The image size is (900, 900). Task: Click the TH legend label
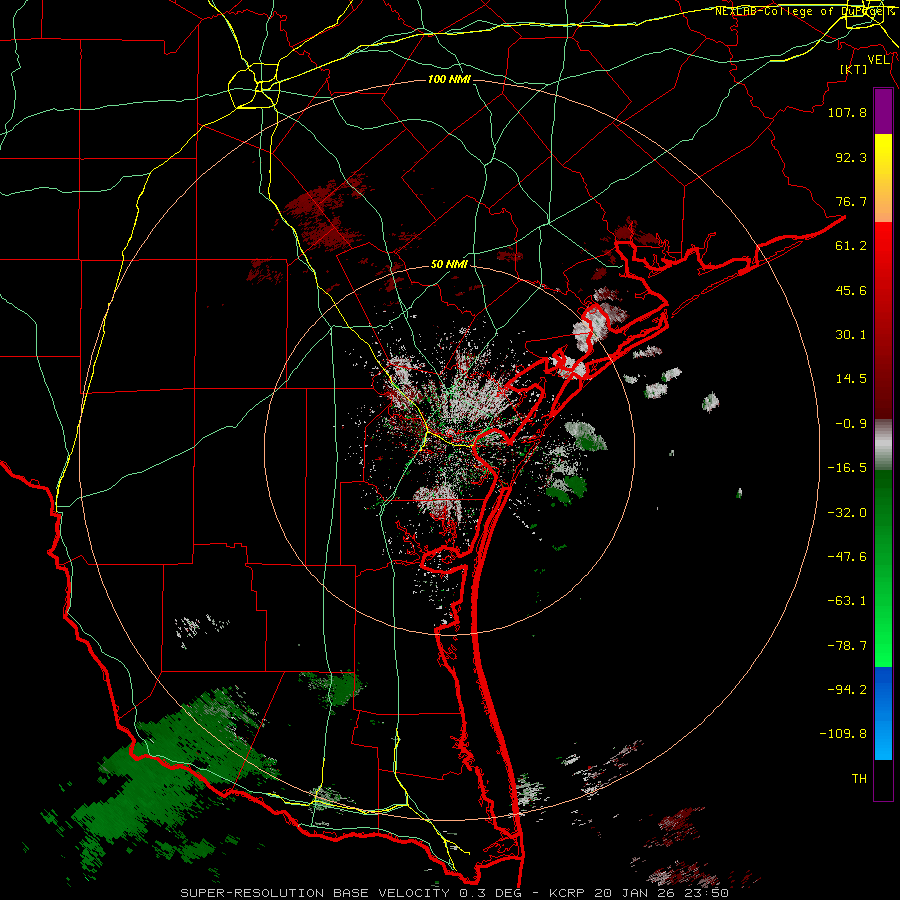(x=859, y=779)
